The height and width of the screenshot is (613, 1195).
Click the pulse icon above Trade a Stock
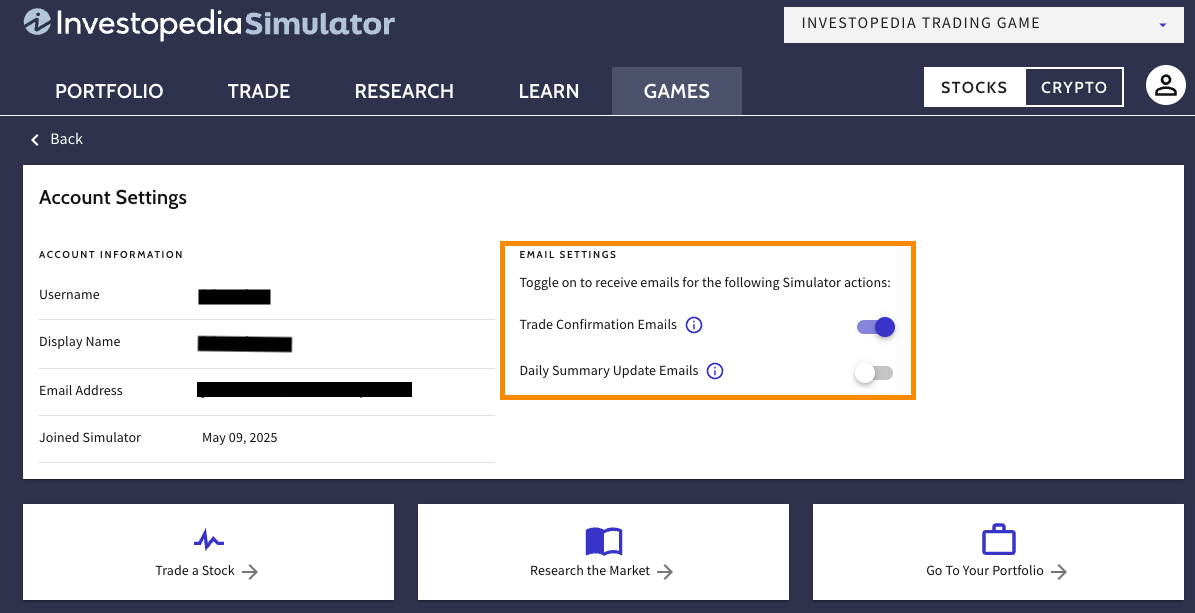point(208,541)
